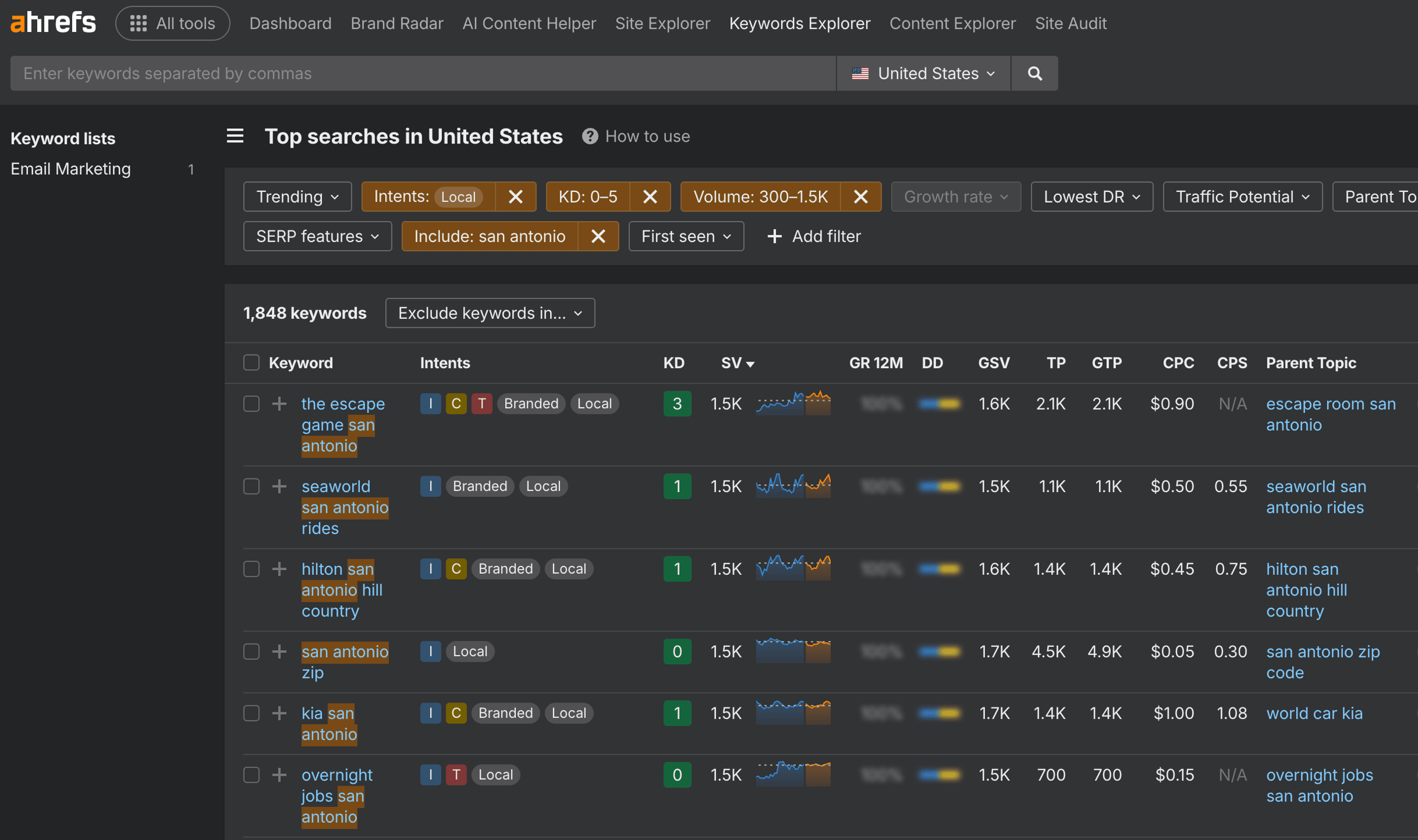Open the hamburger menu beside page title

(x=235, y=136)
